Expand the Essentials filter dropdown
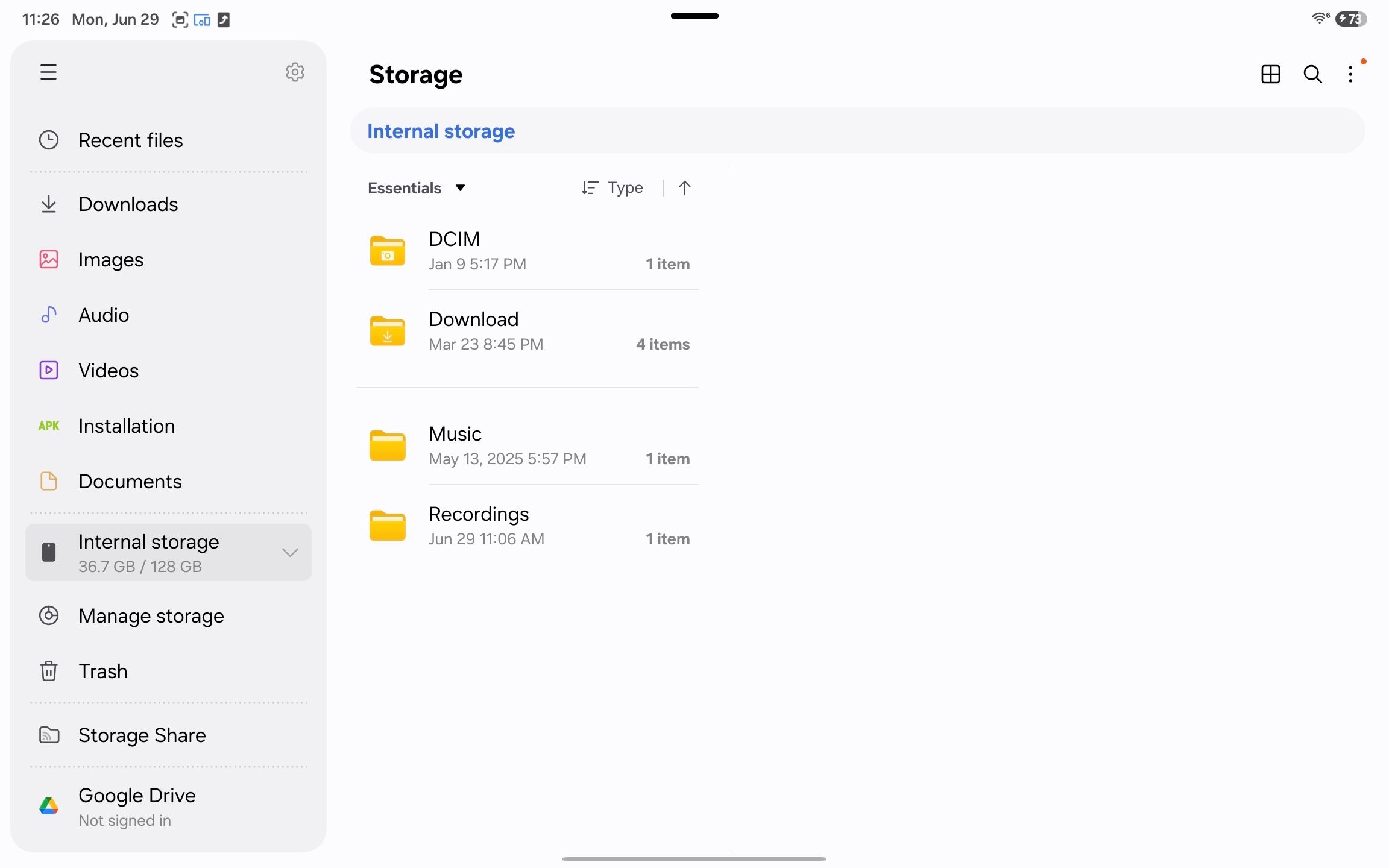This screenshot has width=1389, height=868. tap(417, 188)
